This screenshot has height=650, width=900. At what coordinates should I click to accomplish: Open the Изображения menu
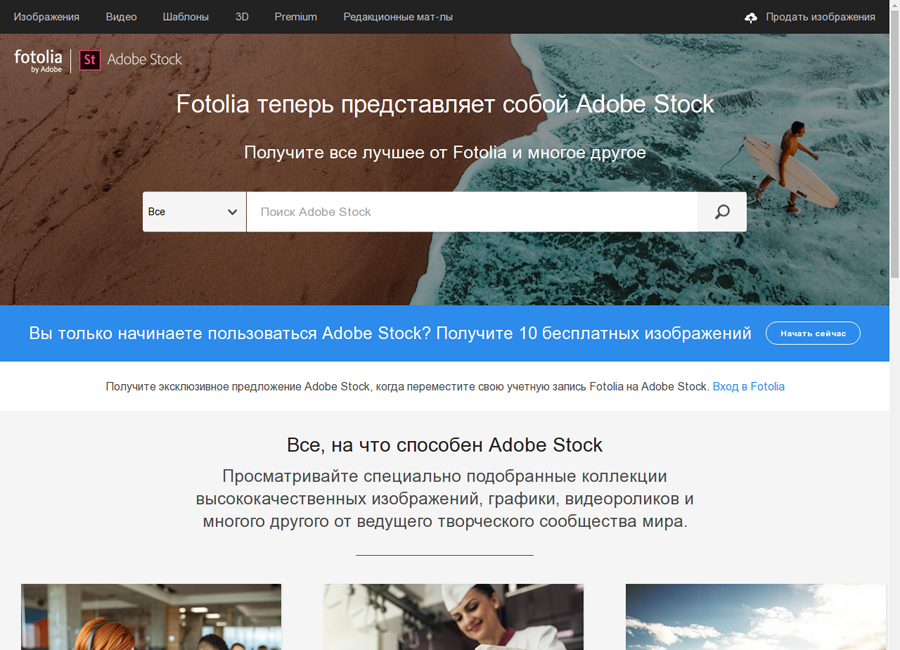tap(46, 17)
